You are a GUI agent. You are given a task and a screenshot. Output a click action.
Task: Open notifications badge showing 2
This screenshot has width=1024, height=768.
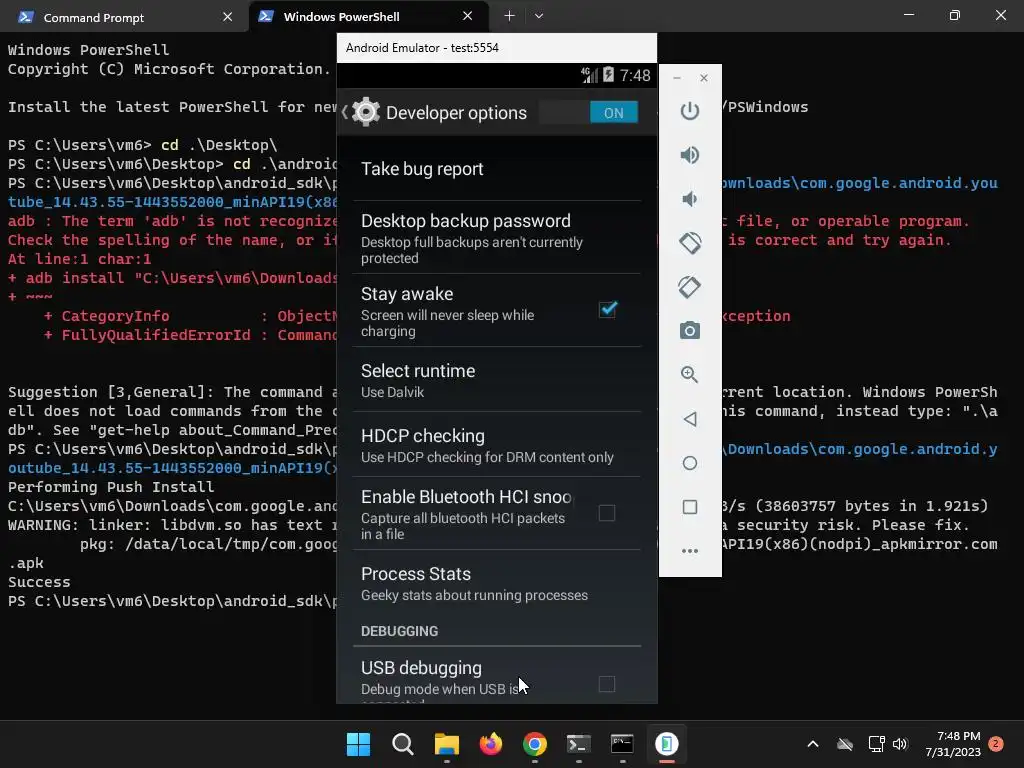pyautogui.click(x=996, y=744)
